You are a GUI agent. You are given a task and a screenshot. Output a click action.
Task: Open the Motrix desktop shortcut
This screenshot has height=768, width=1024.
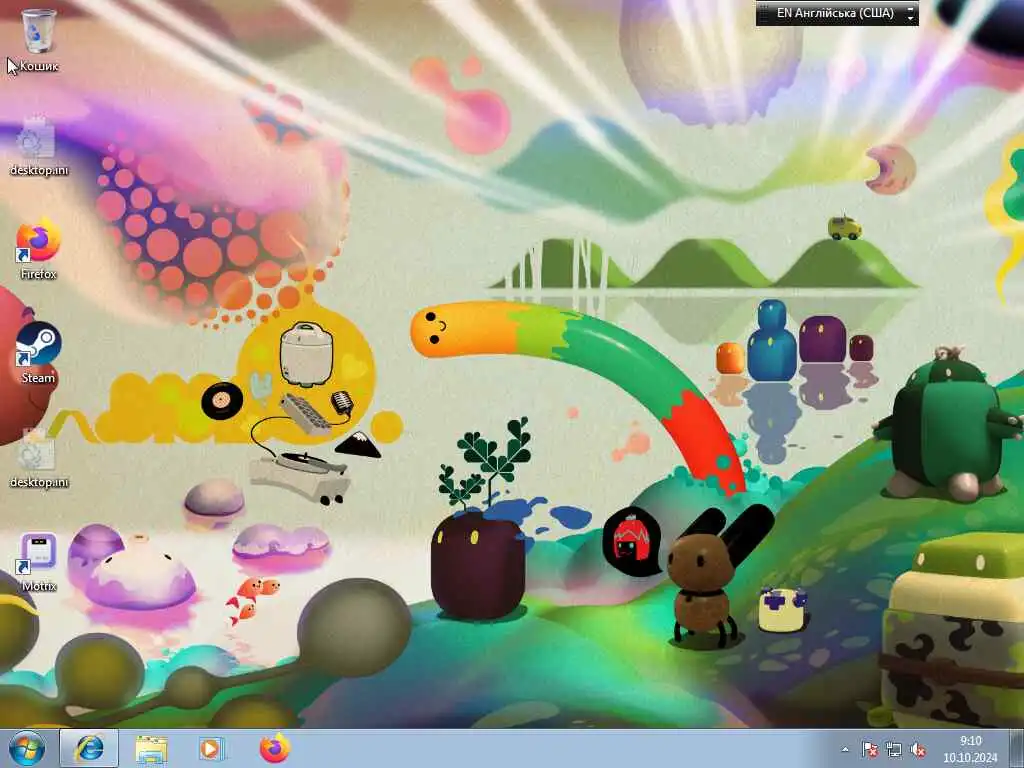click(x=39, y=562)
